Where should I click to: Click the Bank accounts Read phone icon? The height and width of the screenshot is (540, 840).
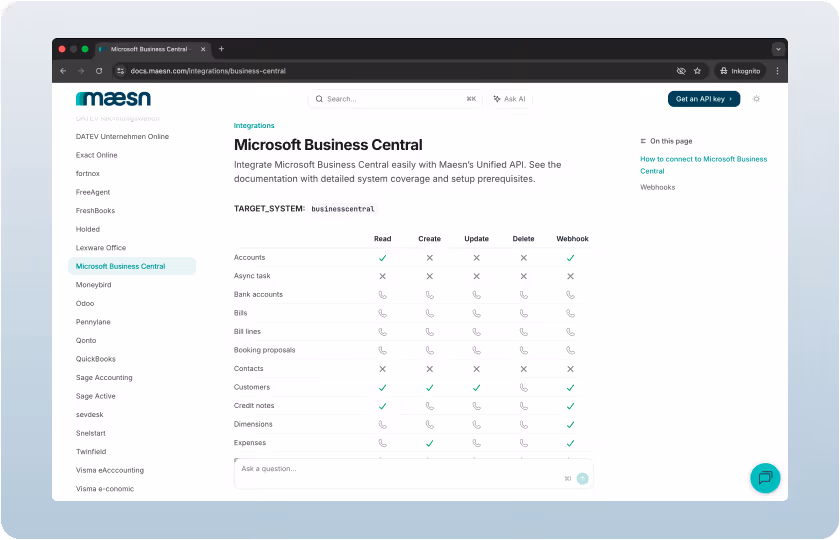(x=382, y=295)
